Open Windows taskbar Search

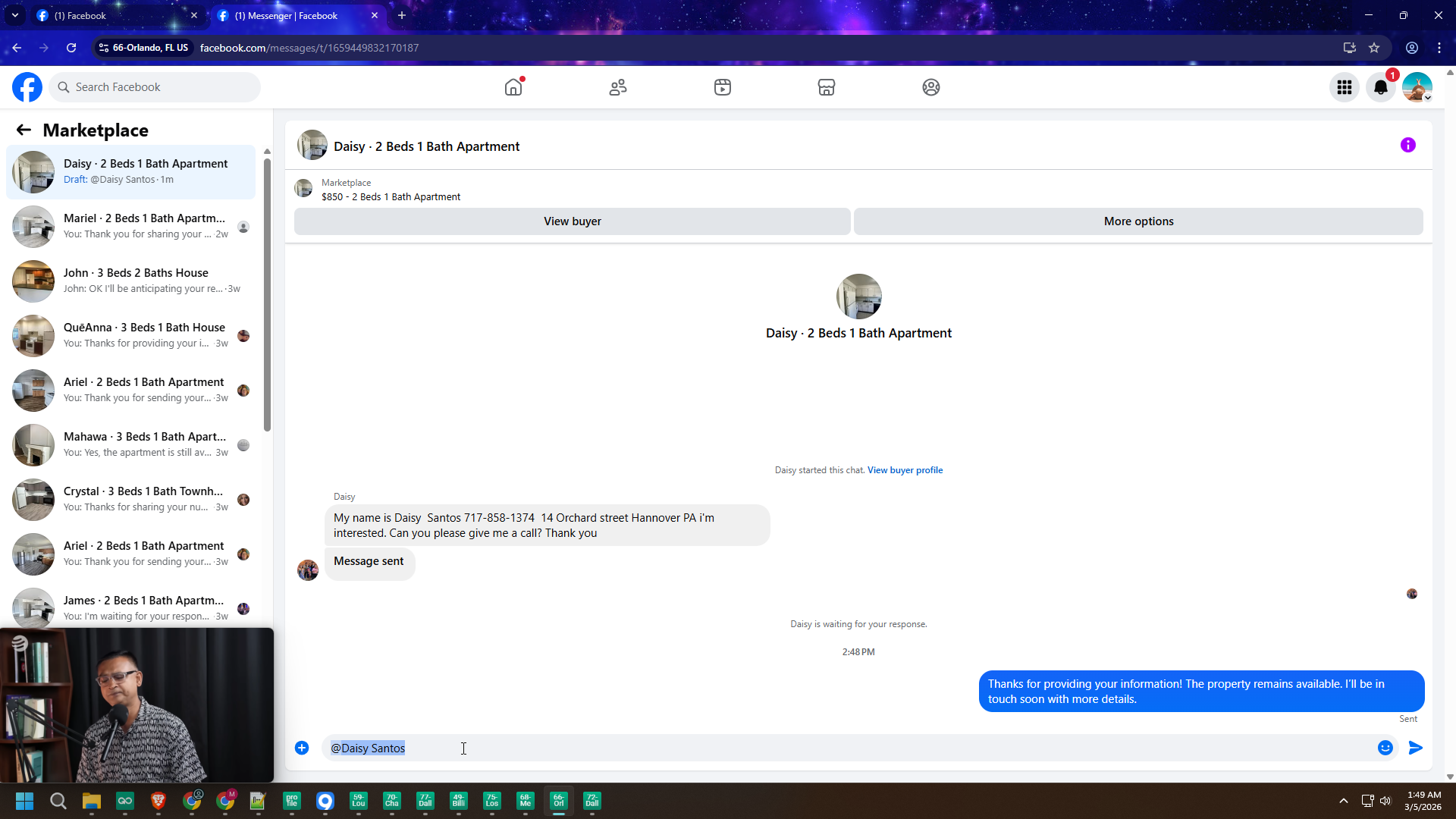point(58,801)
